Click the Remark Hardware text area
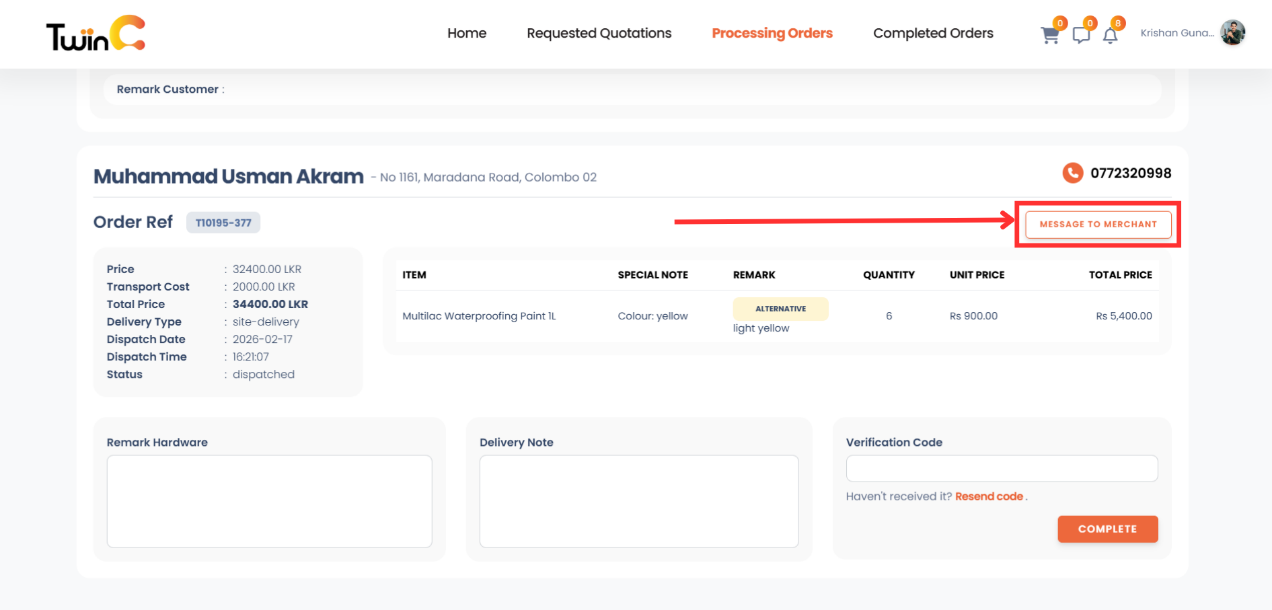1272x610 pixels. pos(269,500)
